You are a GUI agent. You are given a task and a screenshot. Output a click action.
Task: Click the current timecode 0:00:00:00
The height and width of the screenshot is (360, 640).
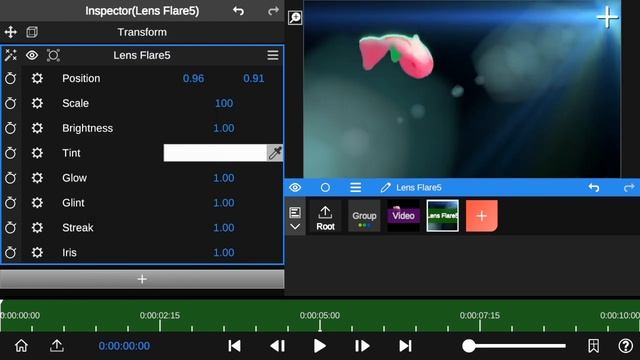(124, 346)
